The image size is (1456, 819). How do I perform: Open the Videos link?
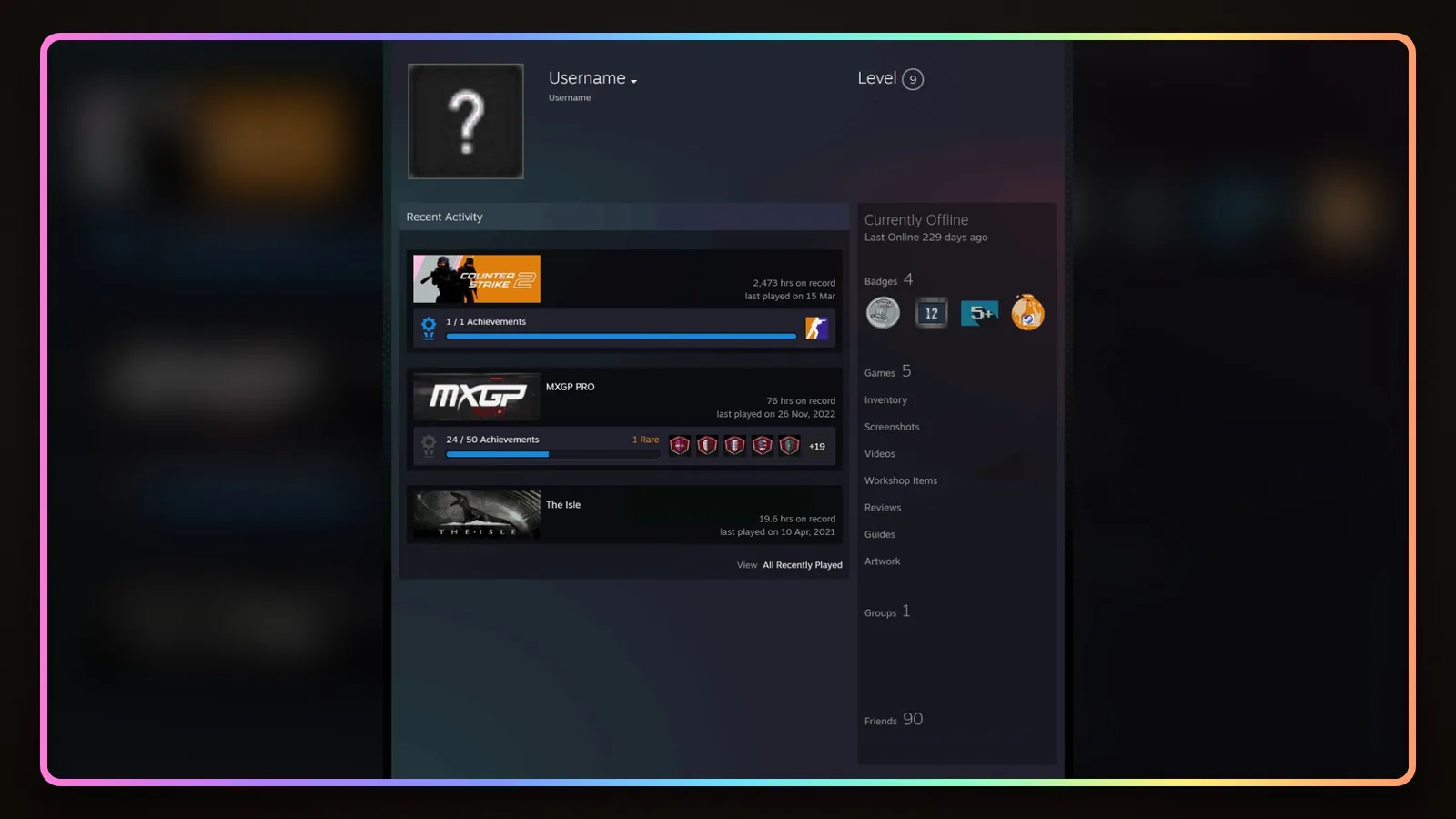(x=879, y=454)
